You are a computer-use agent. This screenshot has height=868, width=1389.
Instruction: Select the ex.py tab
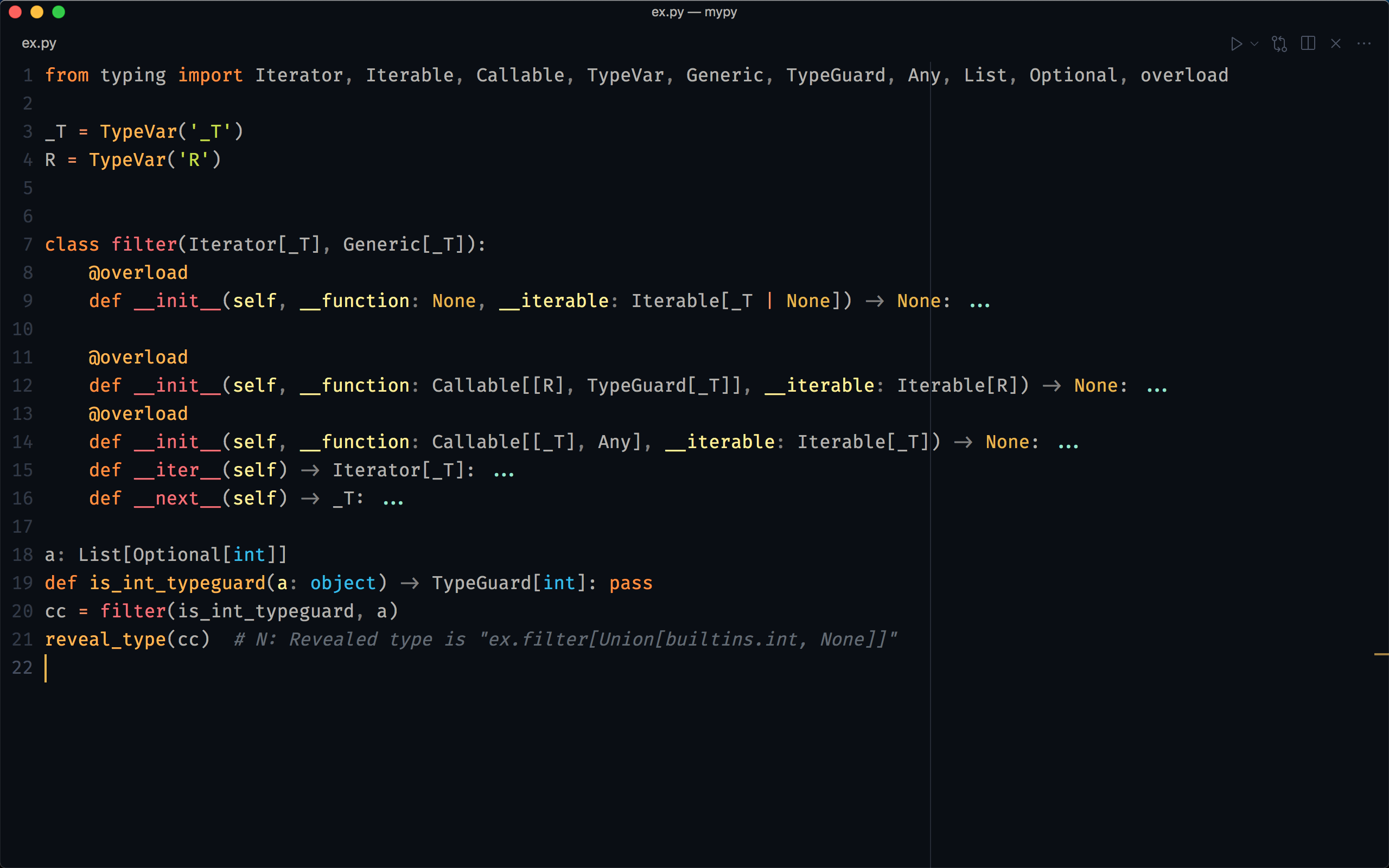click(x=39, y=42)
